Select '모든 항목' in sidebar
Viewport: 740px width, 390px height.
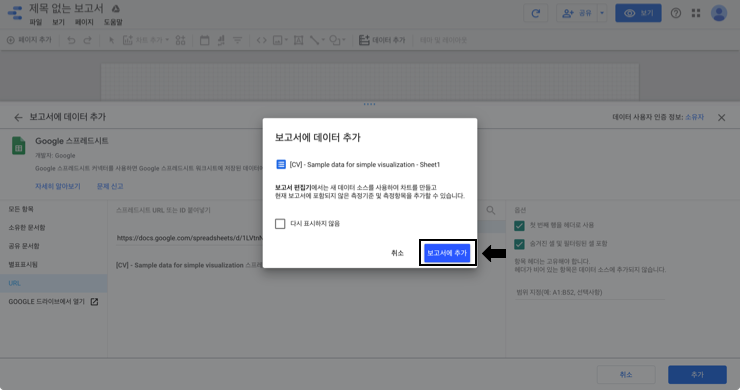point(53,209)
